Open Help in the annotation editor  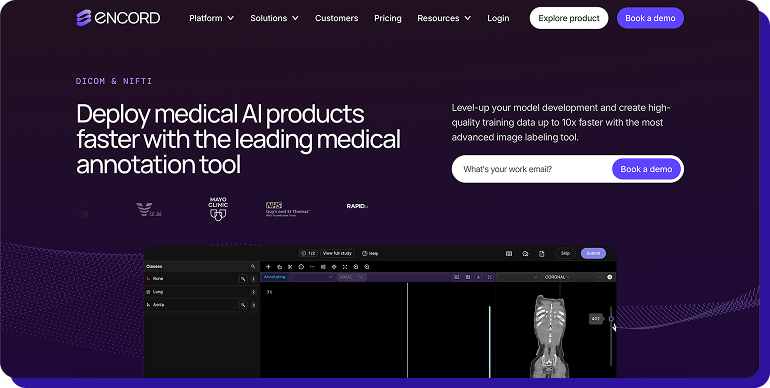pyautogui.click(x=370, y=253)
